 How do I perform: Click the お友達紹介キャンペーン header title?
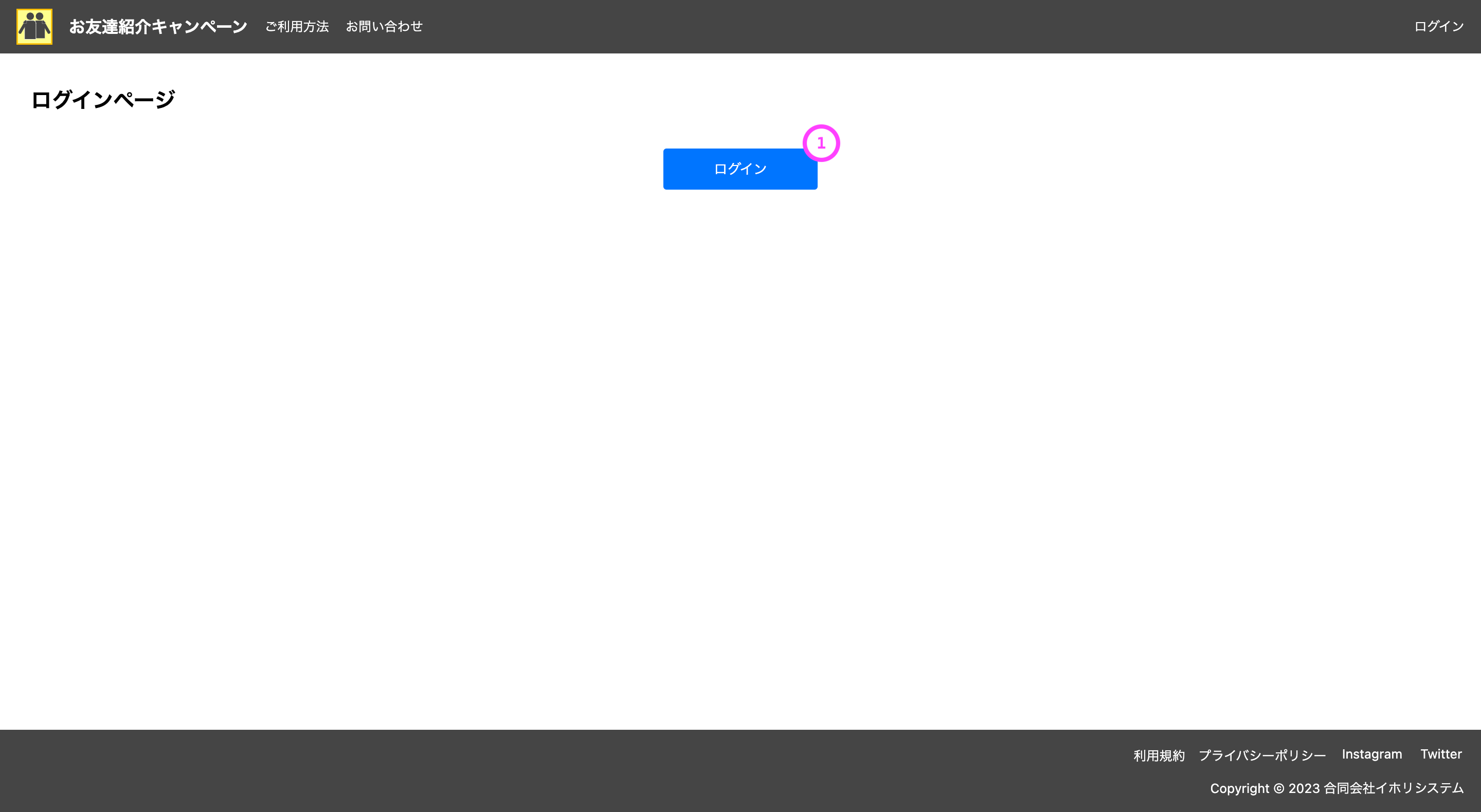click(157, 26)
